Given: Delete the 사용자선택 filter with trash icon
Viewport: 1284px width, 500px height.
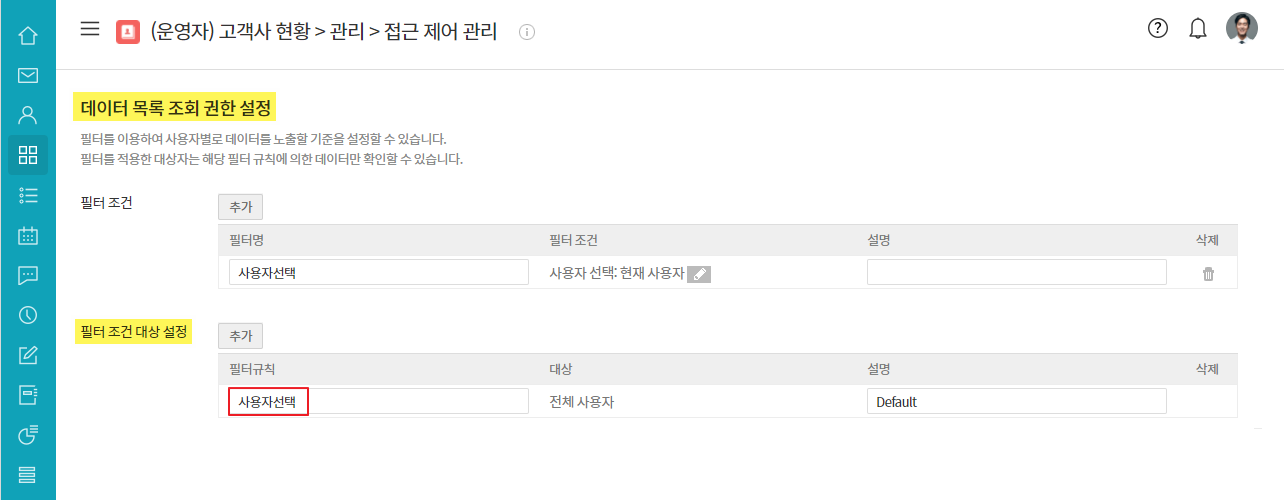Looking at the screenshot, I should [x=1208, y=274].
